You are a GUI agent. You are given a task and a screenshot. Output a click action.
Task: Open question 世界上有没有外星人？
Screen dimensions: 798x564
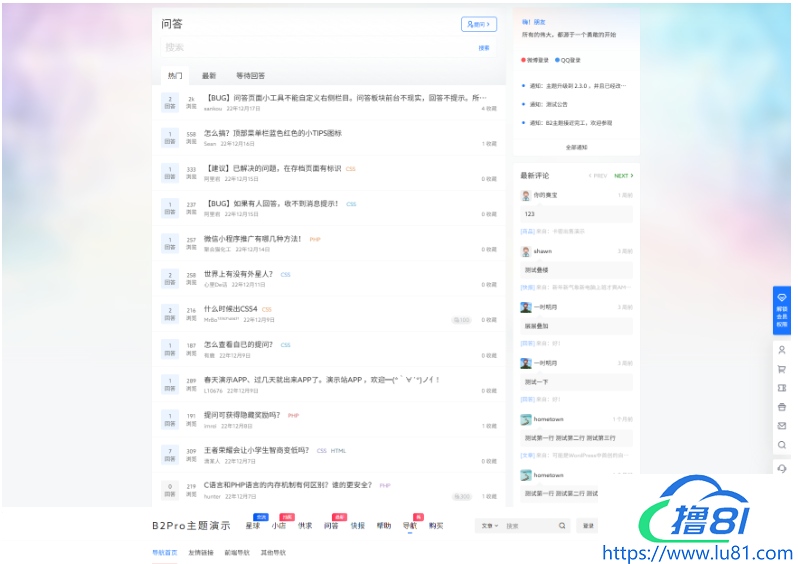tap(239, 274)
